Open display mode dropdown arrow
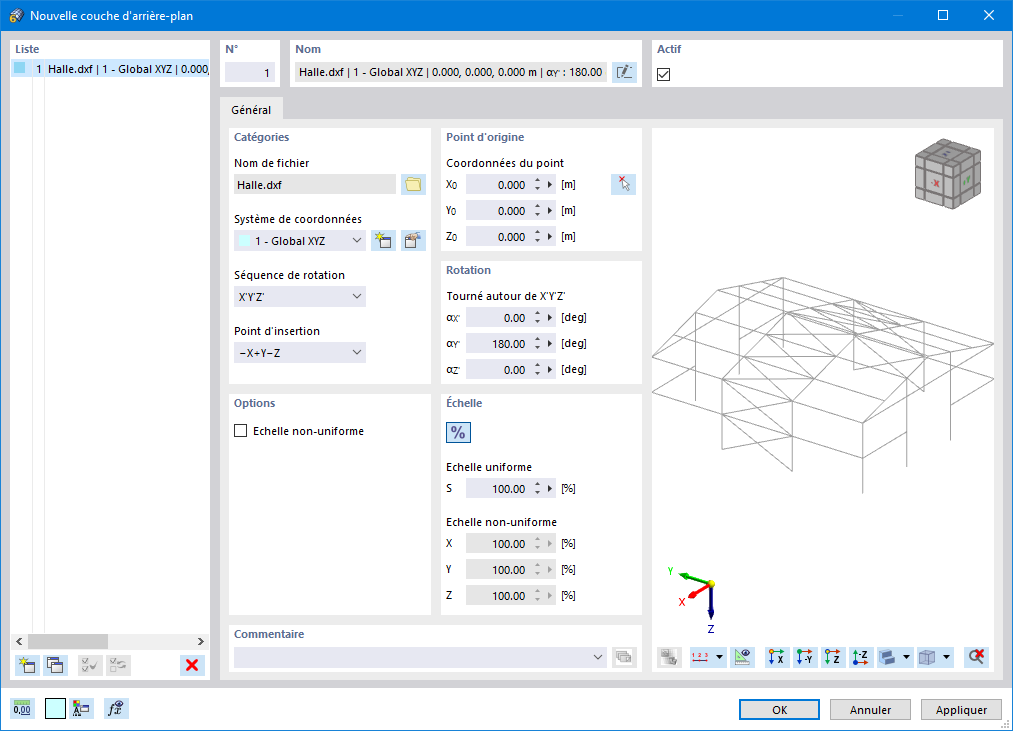 click(x=906, y=657)
